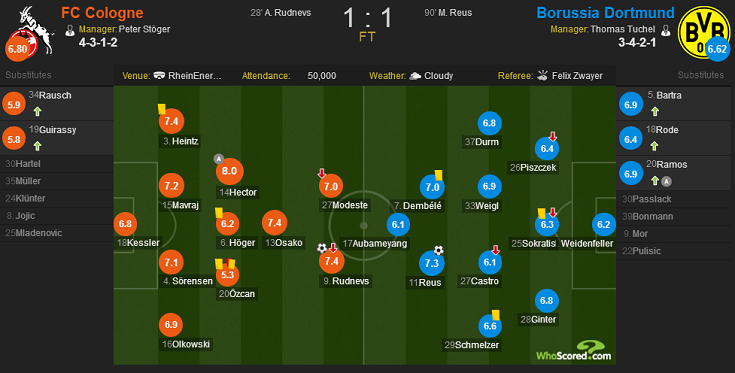Select Aubameyang's 6.1 rating bubble
This screenshot has height=373, width=735.
[398, 224]
